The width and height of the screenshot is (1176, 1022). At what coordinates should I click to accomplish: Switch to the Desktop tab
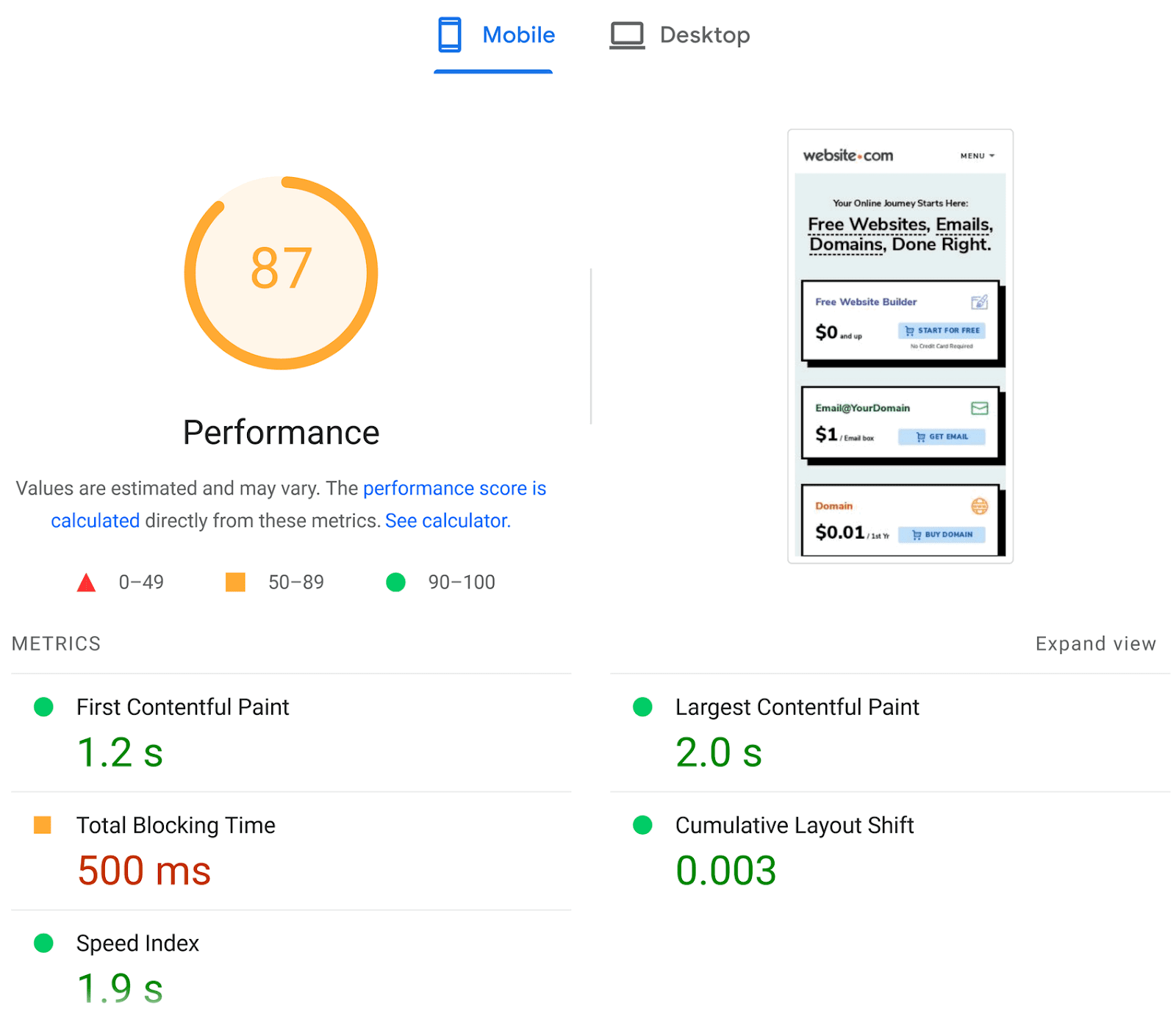coord(706,35)
